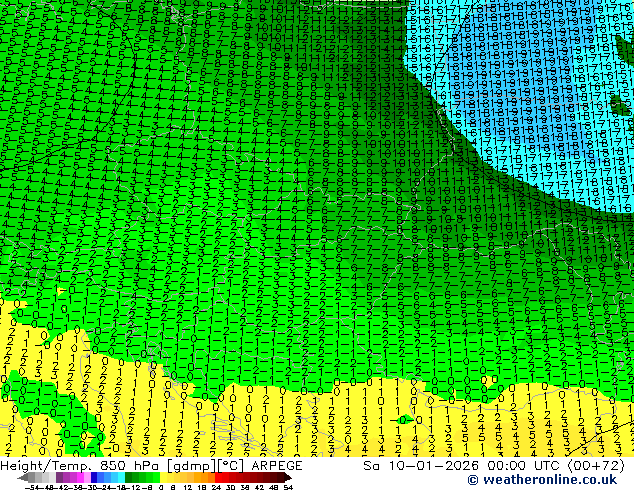Click the 00:00 UTC forecast time text

click(526, 466)
